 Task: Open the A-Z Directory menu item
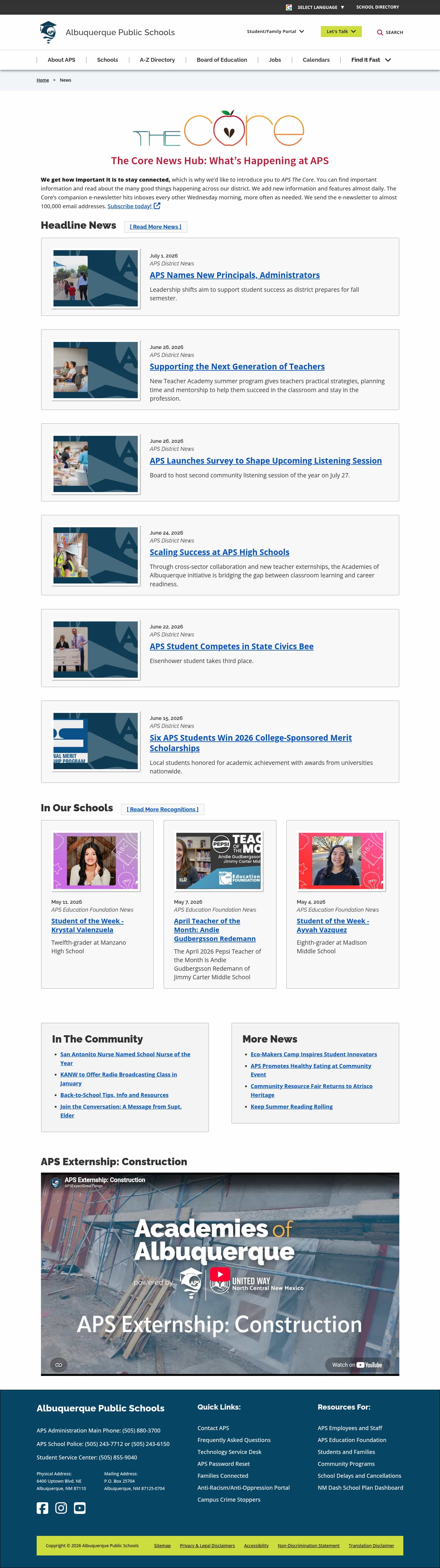pos(157,60)
